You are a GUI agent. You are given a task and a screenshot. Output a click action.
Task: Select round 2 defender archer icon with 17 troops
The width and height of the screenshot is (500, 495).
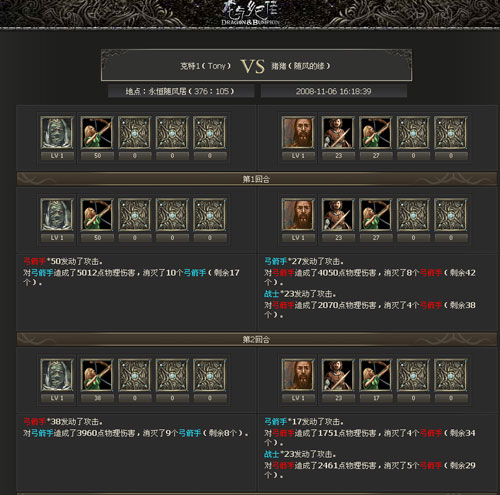376,375
